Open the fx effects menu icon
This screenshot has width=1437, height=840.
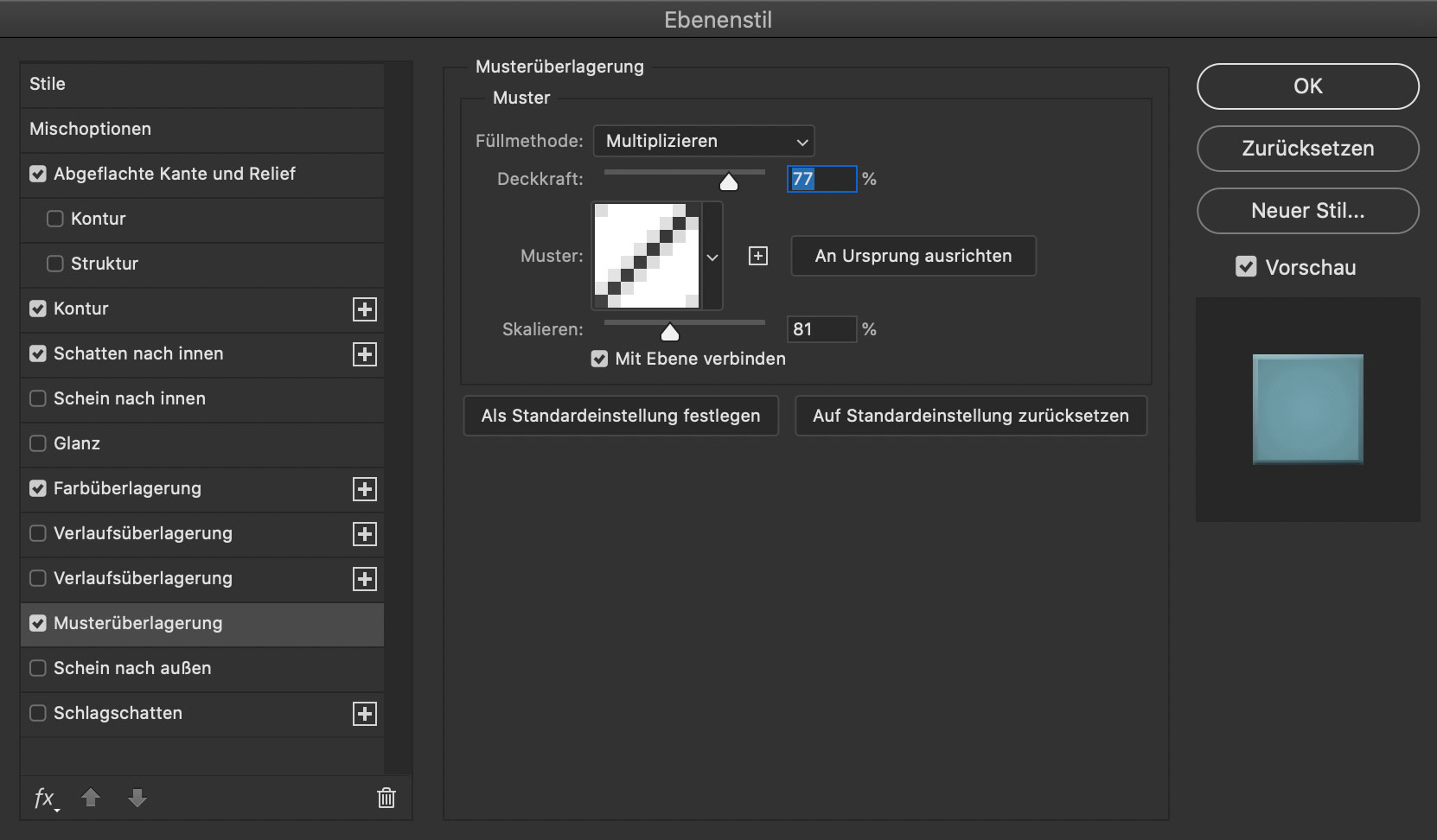coord(46,799)
